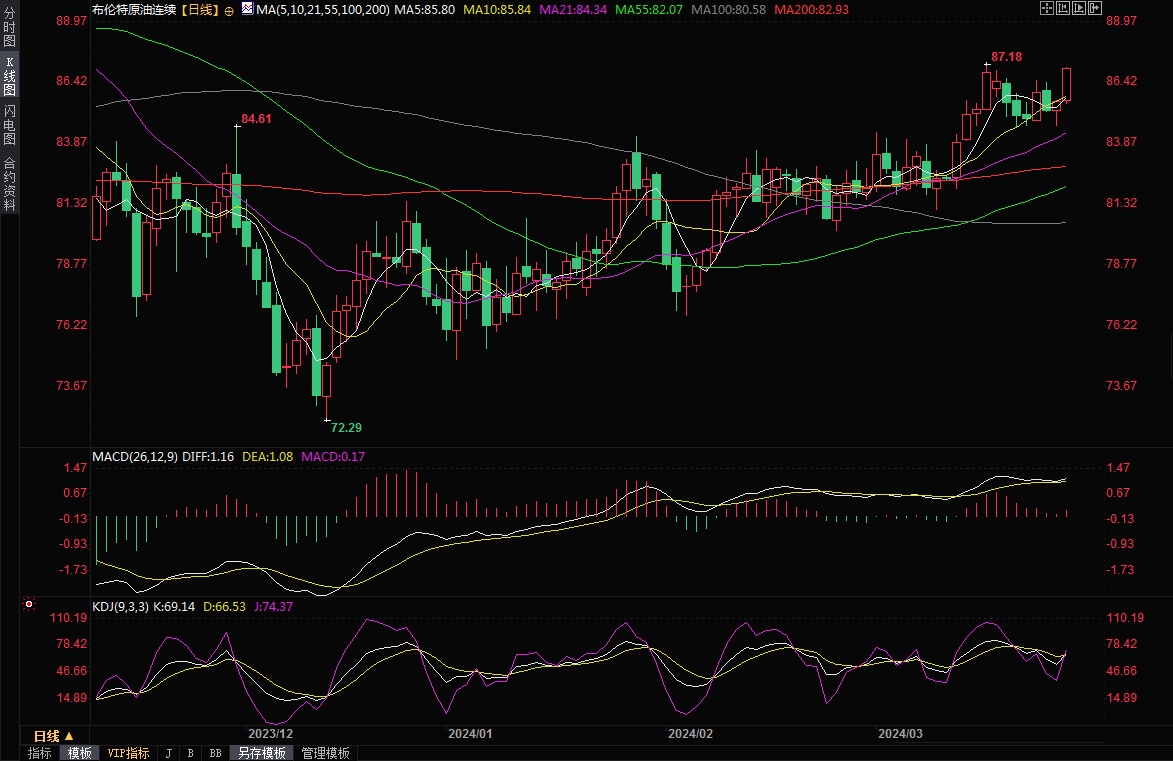The width and height of the screenshot is (1173, 761).
Task: Open the 闪电图 sidebar view
Action: click(9, 124)
